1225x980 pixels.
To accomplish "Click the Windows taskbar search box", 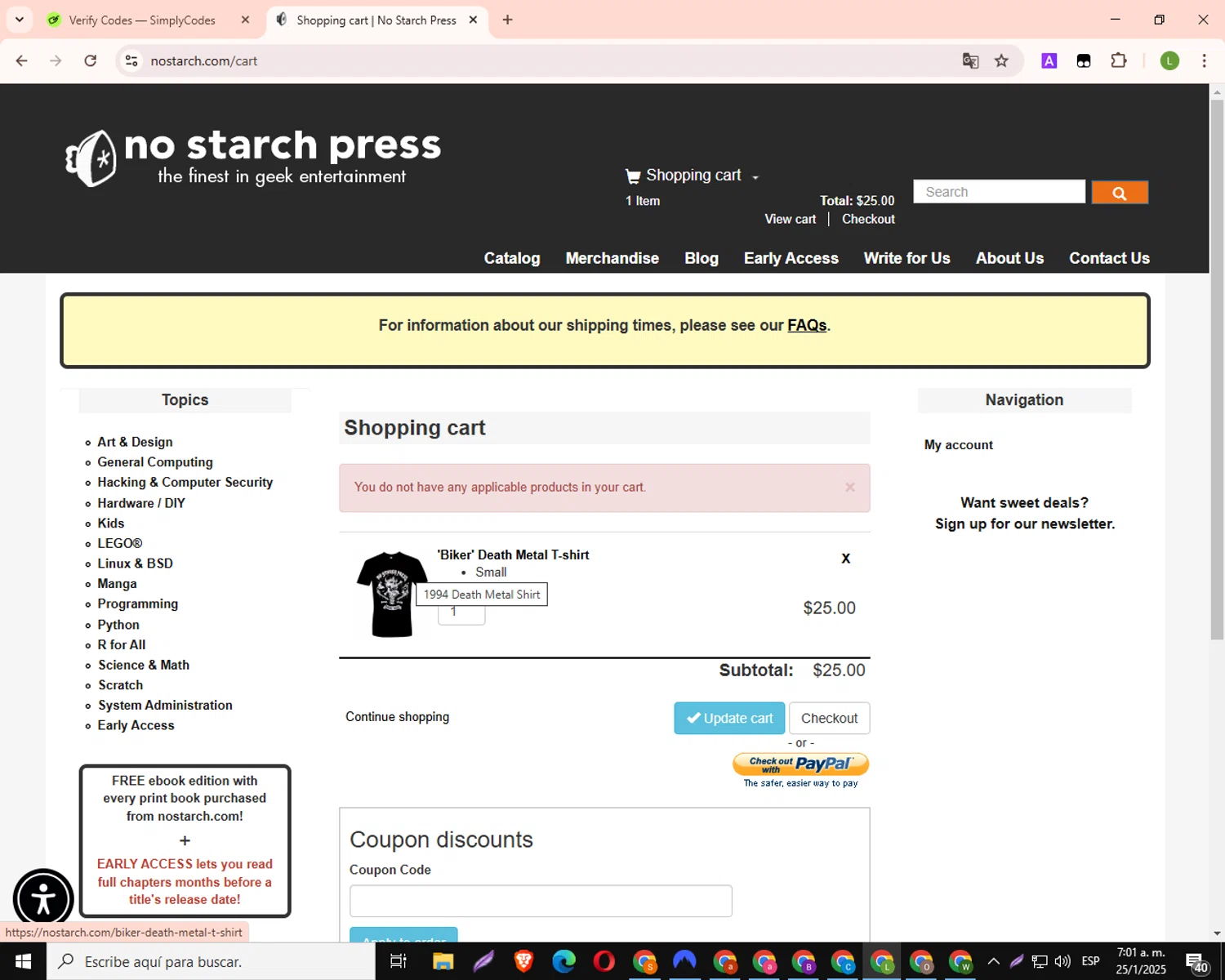I will tap(211, 961).
